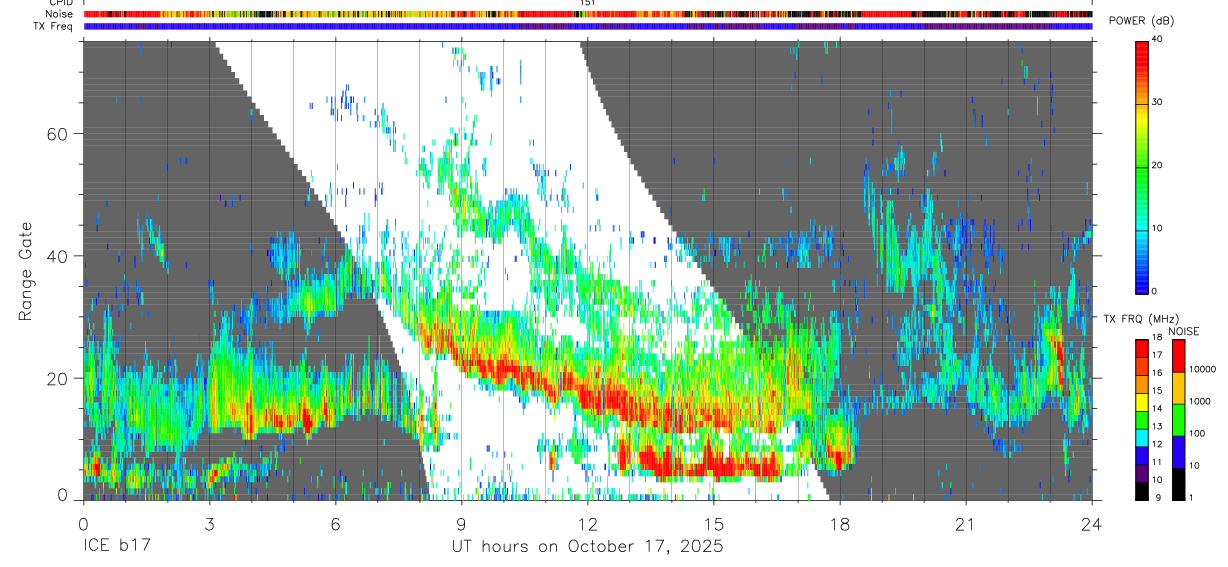Viewport: 1228px width, 567px height.
Task: Click the multicolored Noise strip above the plot
Action: [x=588, y=14]
